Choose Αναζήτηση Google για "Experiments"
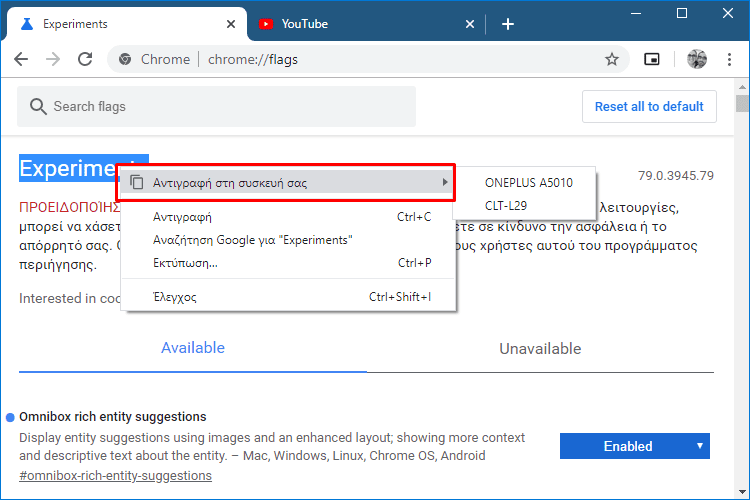750x500 pixels. (287, 240)
